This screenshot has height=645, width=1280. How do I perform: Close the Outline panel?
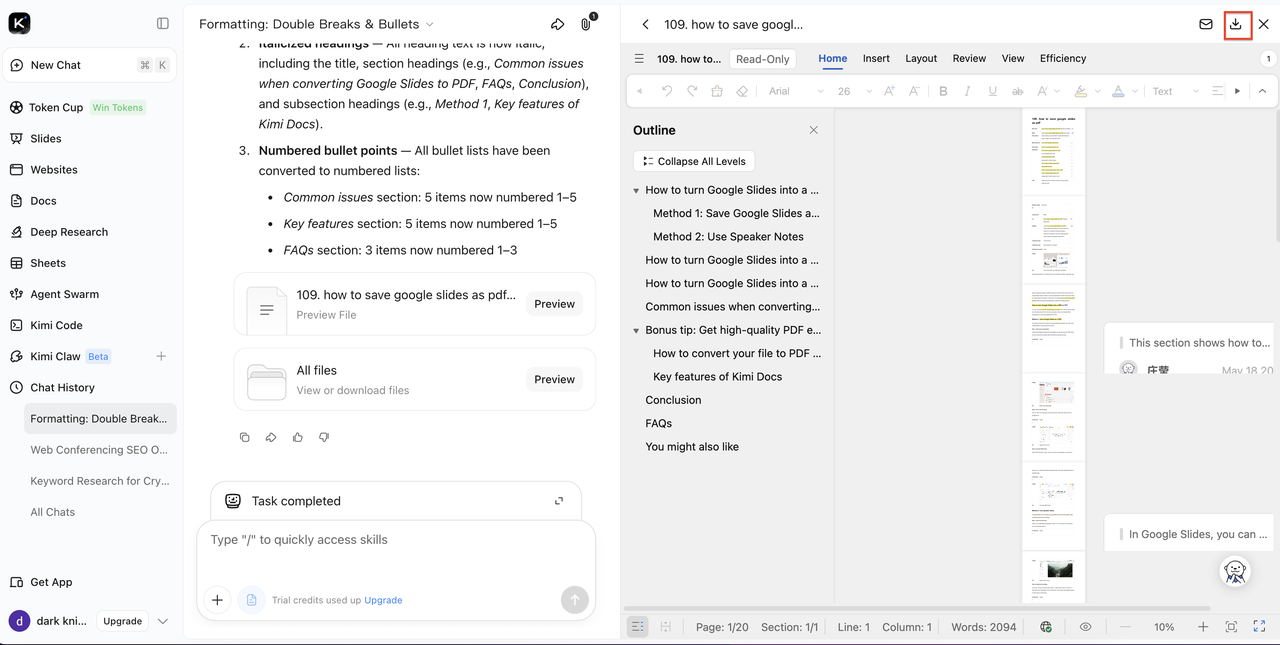pyautogui.click(x=814, y=130)
